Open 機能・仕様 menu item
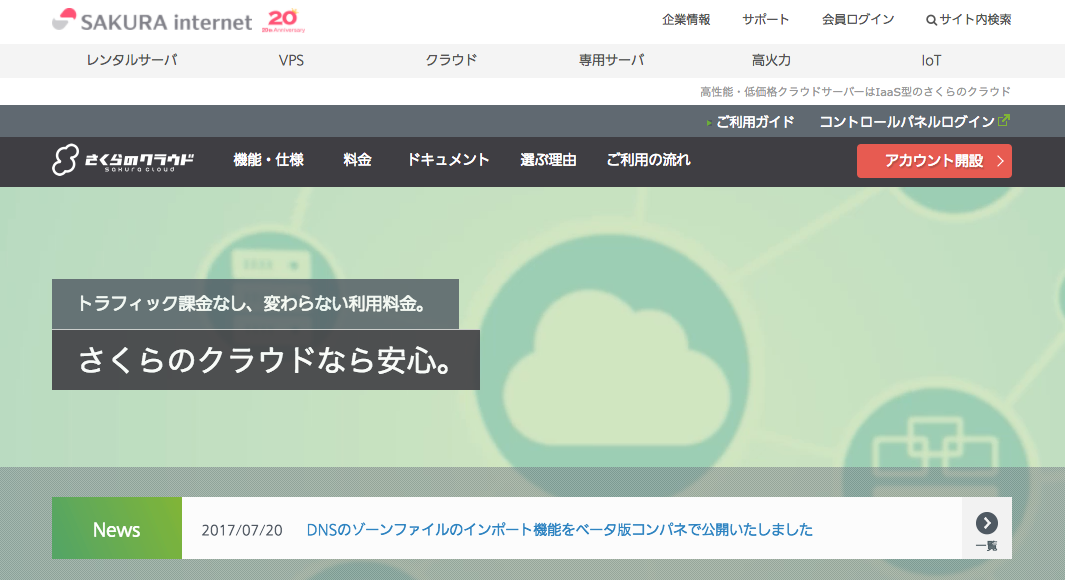Image resolution: width=1065 pixels, height=580 pixels. [268, 160]
